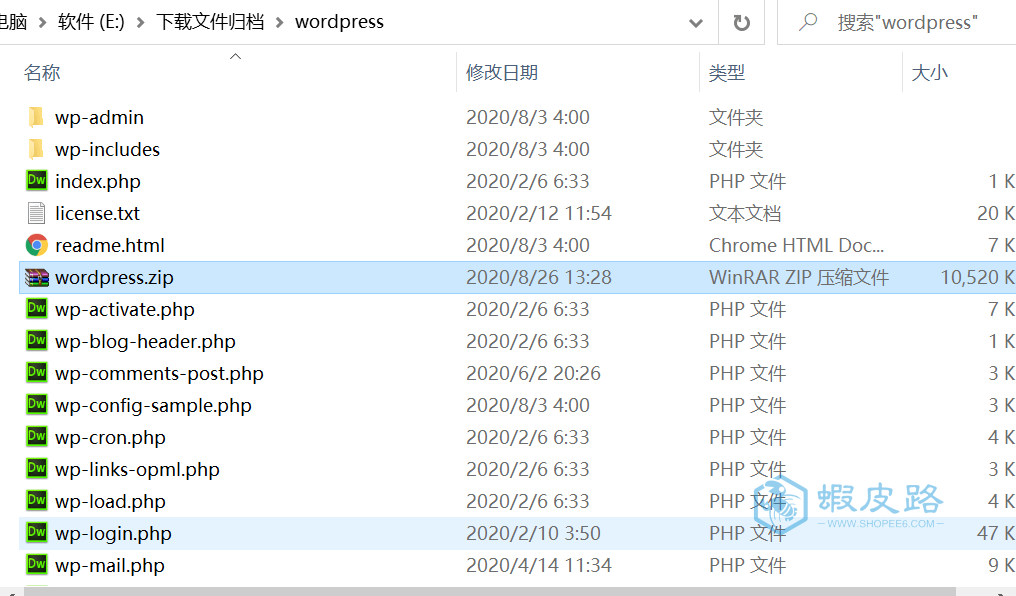Click the wp-activate.php file icon
1016x596 pixels.
pyautogui.click(x=37, y=309)
